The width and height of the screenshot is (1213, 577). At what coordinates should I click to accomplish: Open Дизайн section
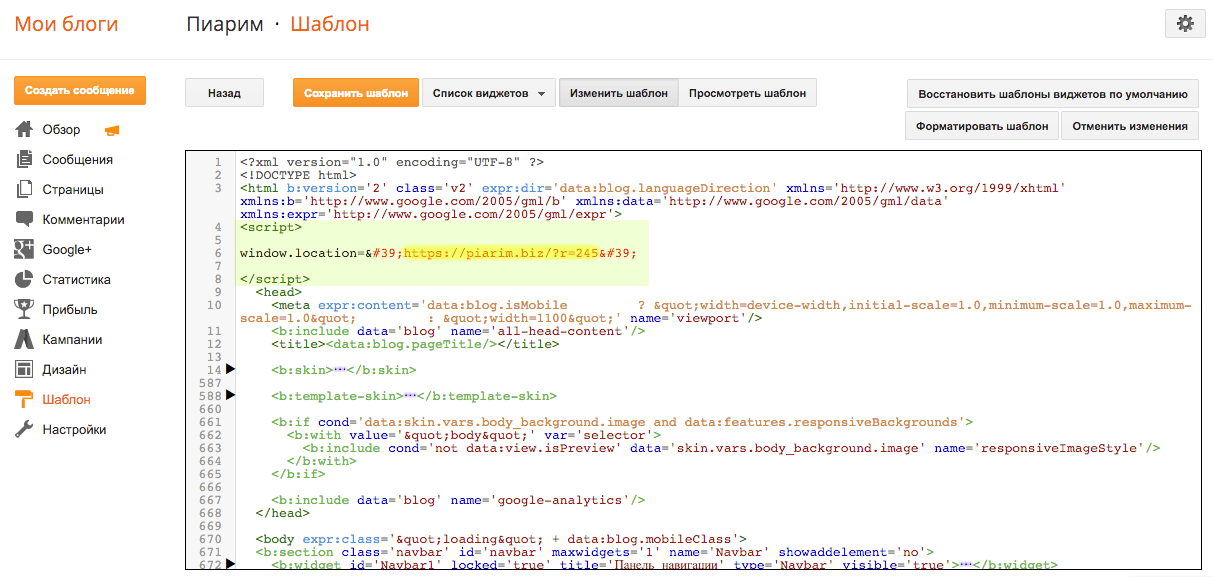point(64,370)
